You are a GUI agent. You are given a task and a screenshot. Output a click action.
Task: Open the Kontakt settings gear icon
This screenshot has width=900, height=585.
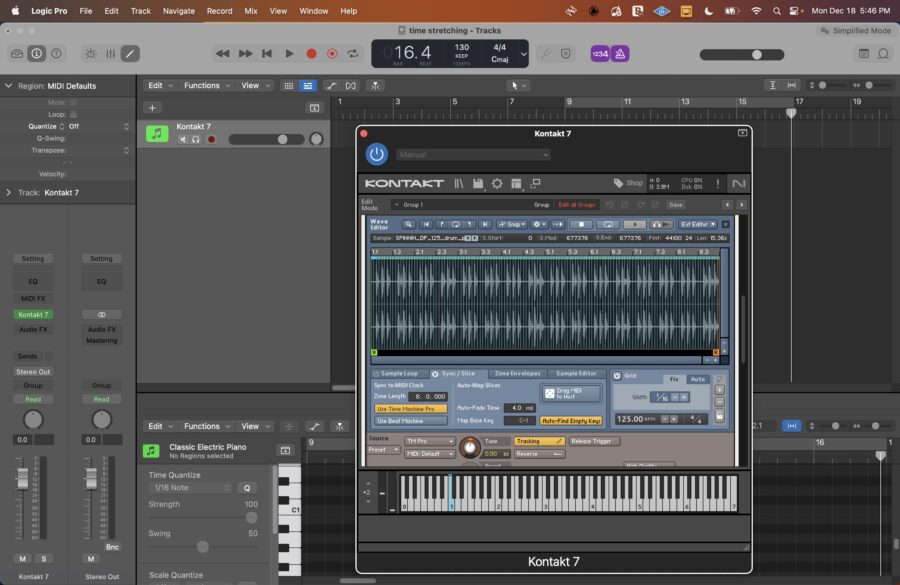coord(499,183)
